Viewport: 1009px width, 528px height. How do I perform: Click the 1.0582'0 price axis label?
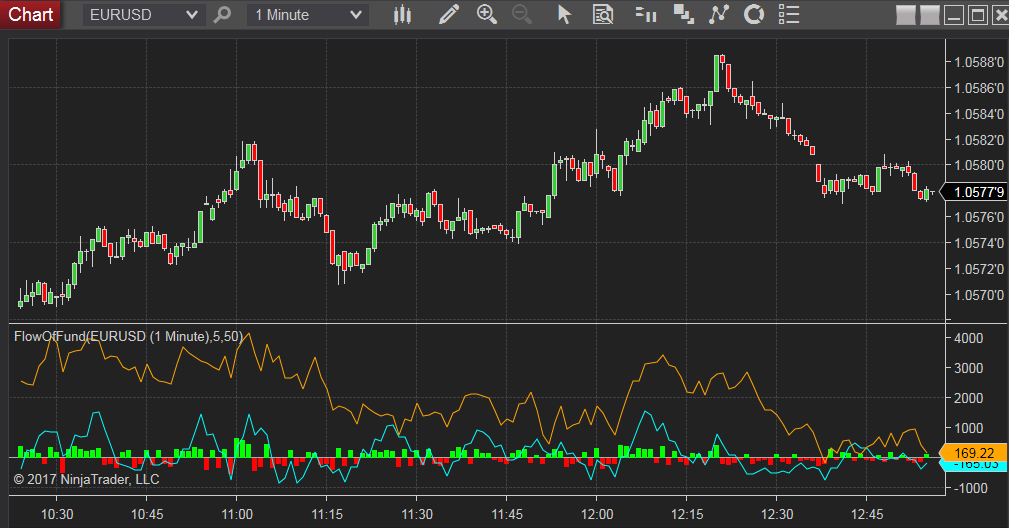tap(979, 140)
